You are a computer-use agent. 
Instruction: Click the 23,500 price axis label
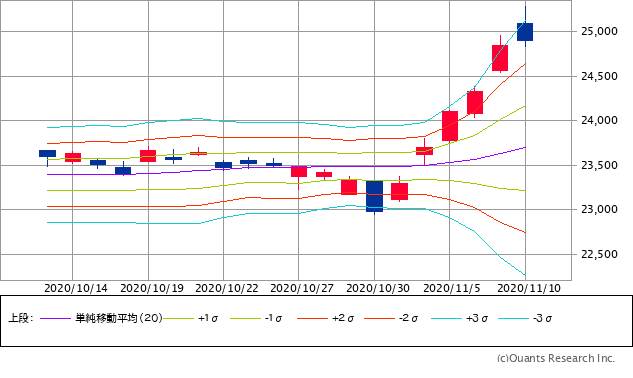point(599,165)
